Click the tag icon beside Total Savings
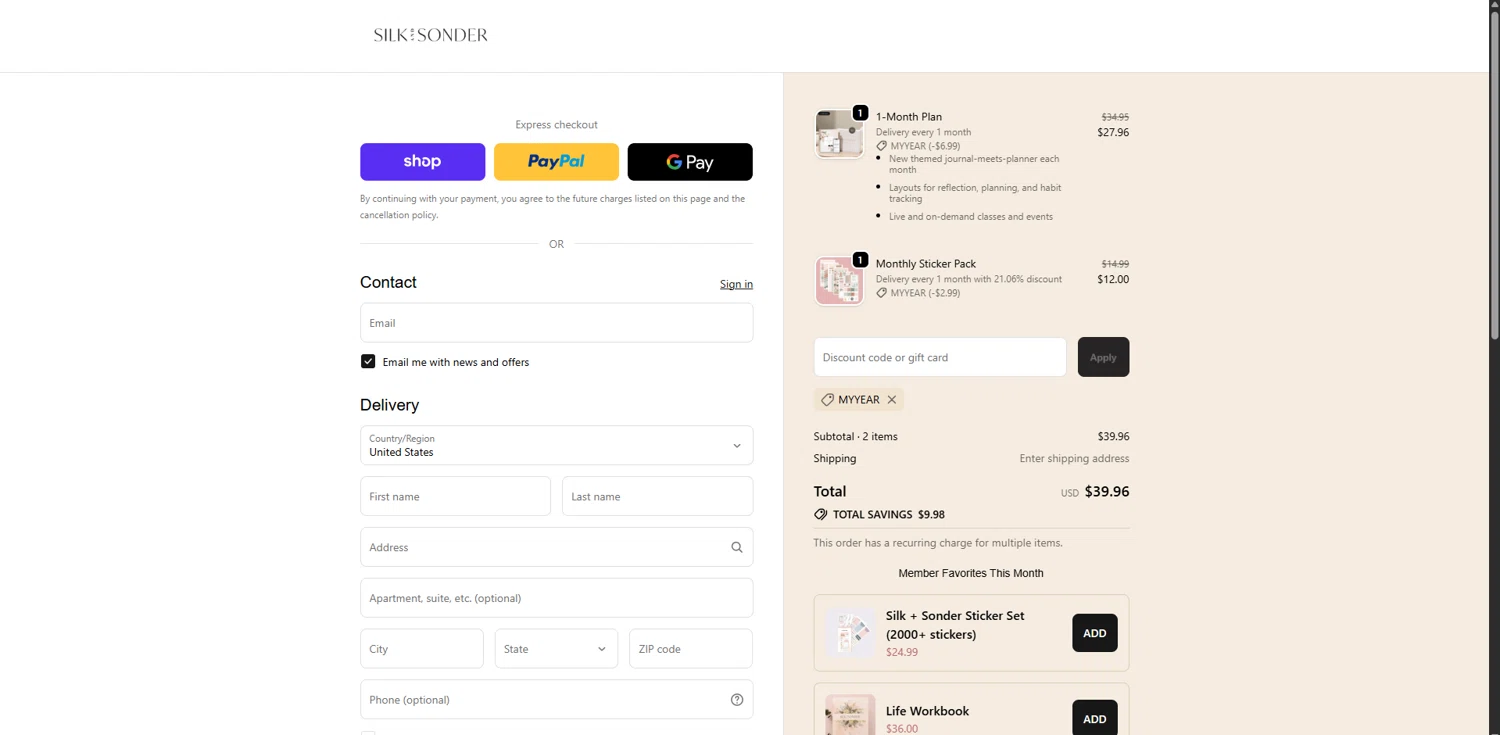The height and width of the screenshot is (735, 1500). click(x=820, y=514)
